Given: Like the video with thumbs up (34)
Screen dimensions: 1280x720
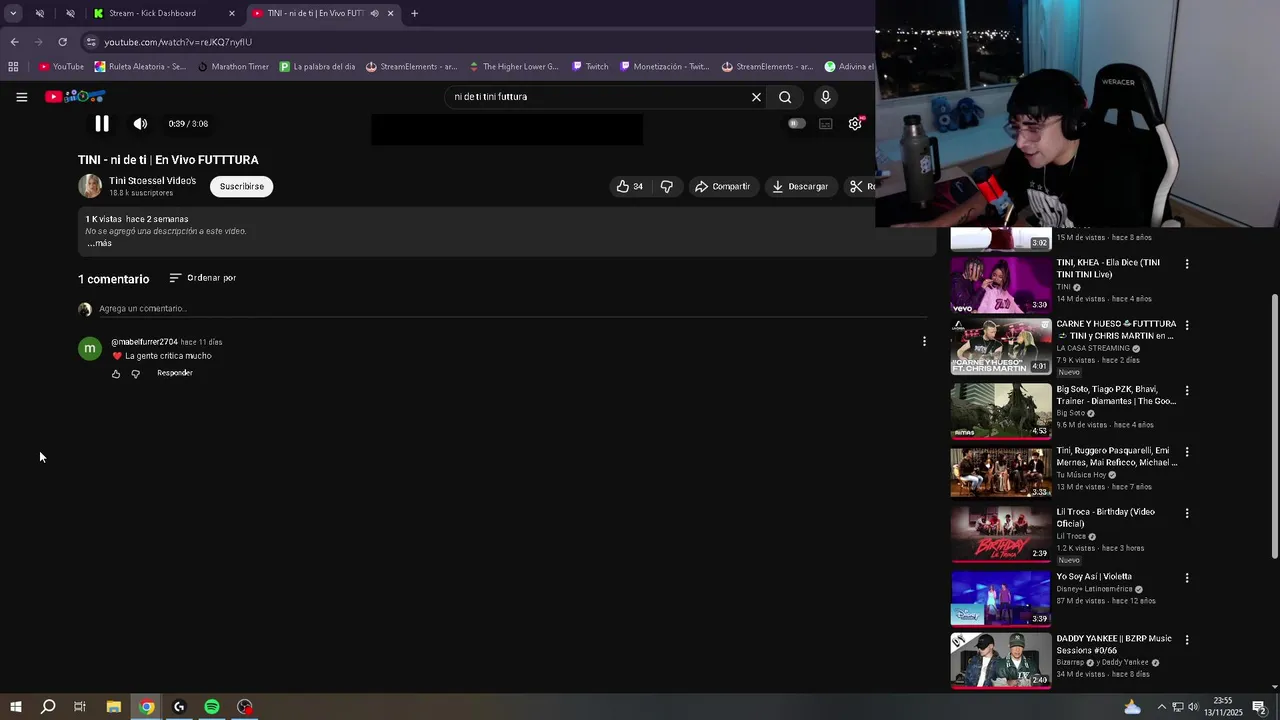Looking at the screenshot, I should pos(630,186).
